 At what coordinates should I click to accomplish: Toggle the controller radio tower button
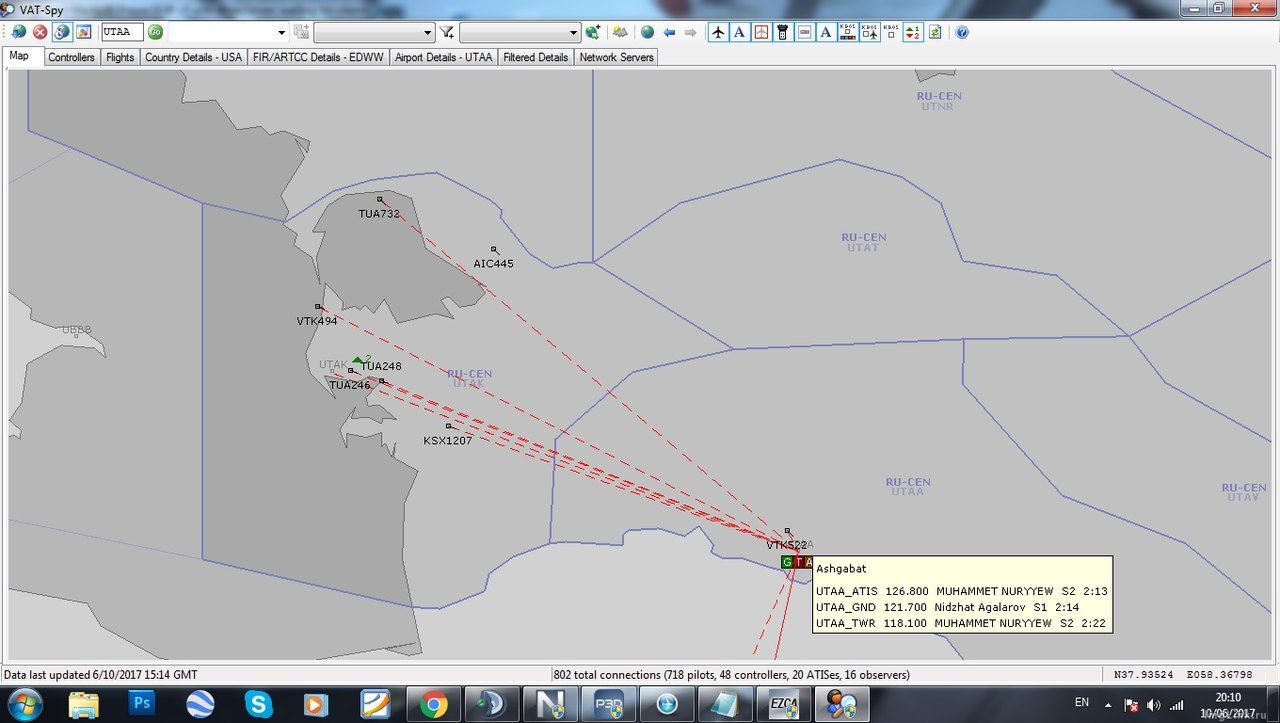(x=783, y=32)
